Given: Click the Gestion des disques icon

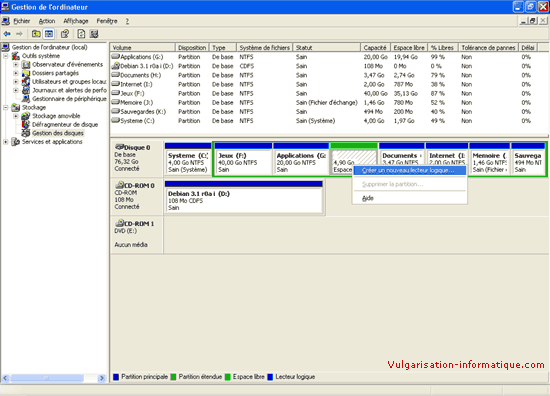Looking at the screenshot, I should click(x=26, y=133).
